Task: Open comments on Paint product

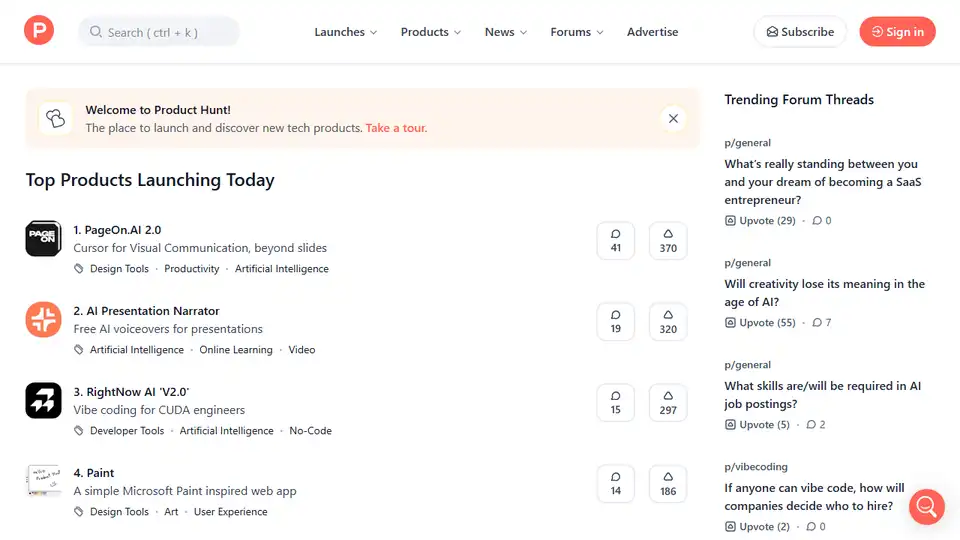Action: 615,483
